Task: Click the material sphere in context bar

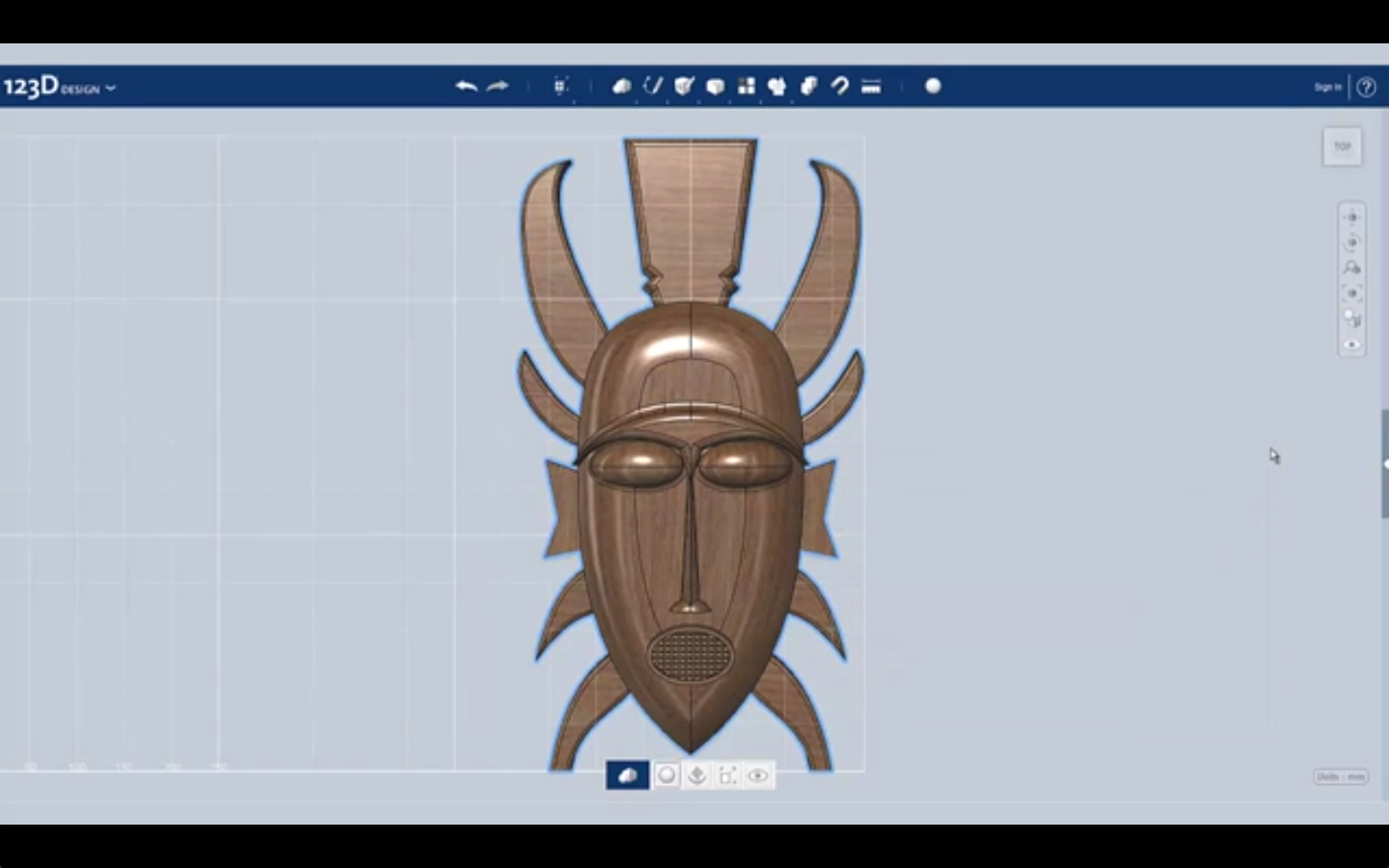Action: tap(667, 775)
